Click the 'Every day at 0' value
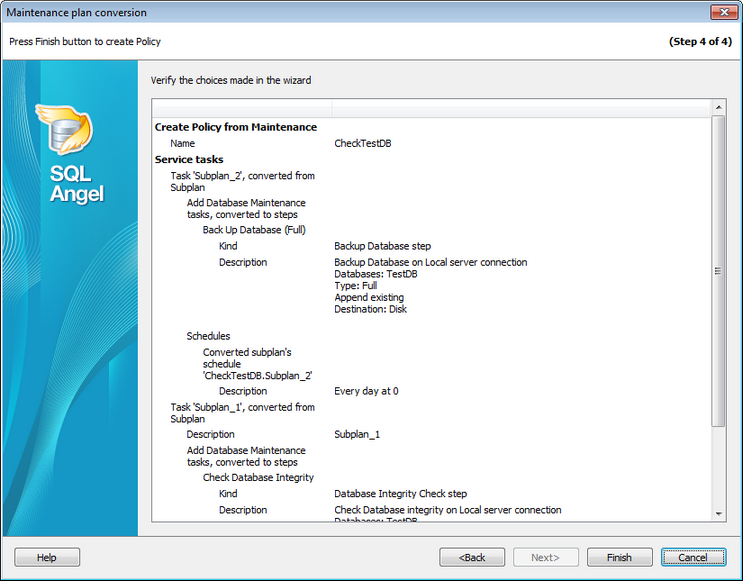The image size is (743, 581). (366, 391)
